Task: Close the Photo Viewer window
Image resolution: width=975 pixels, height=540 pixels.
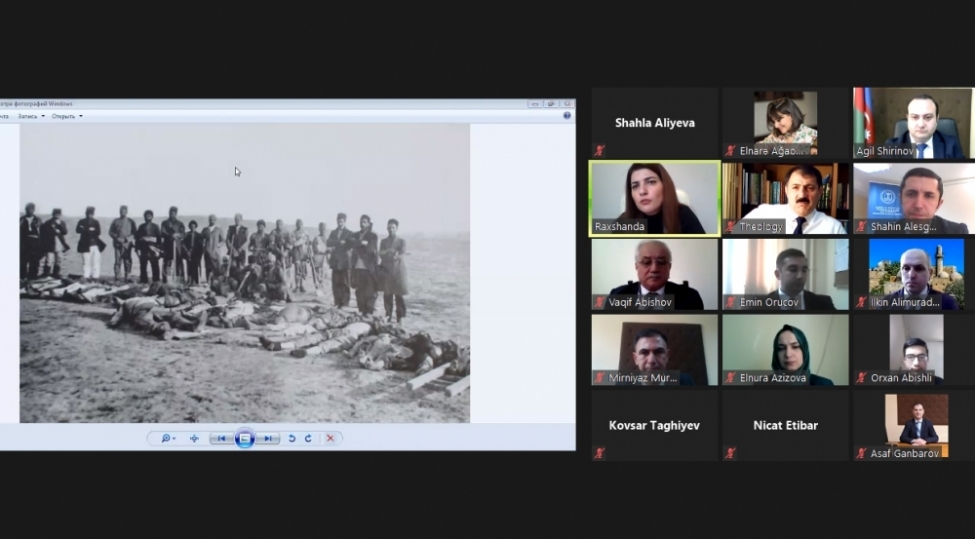Action: 566,104
